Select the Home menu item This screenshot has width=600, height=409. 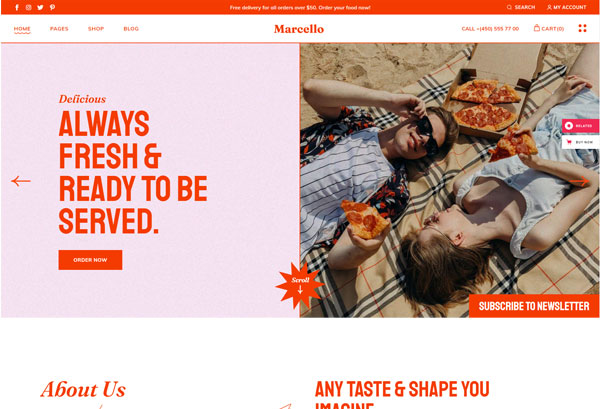coord(22,29)
